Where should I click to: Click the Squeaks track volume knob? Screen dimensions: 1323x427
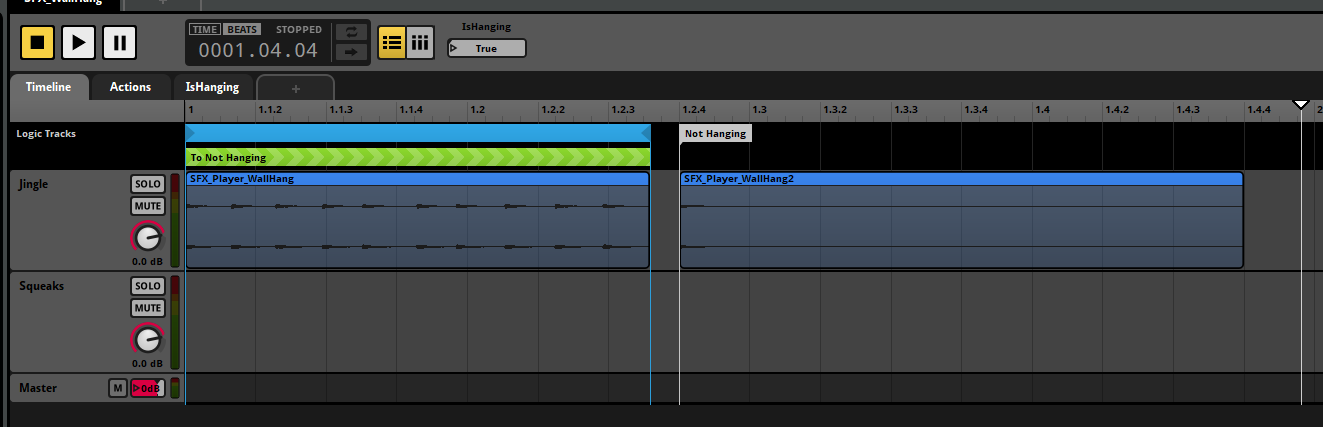pyautogui.click(x=147, y=339)
